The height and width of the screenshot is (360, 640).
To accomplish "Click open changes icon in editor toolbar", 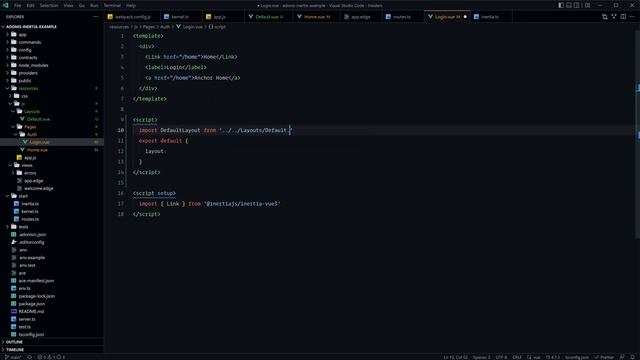I will point(604,17).
